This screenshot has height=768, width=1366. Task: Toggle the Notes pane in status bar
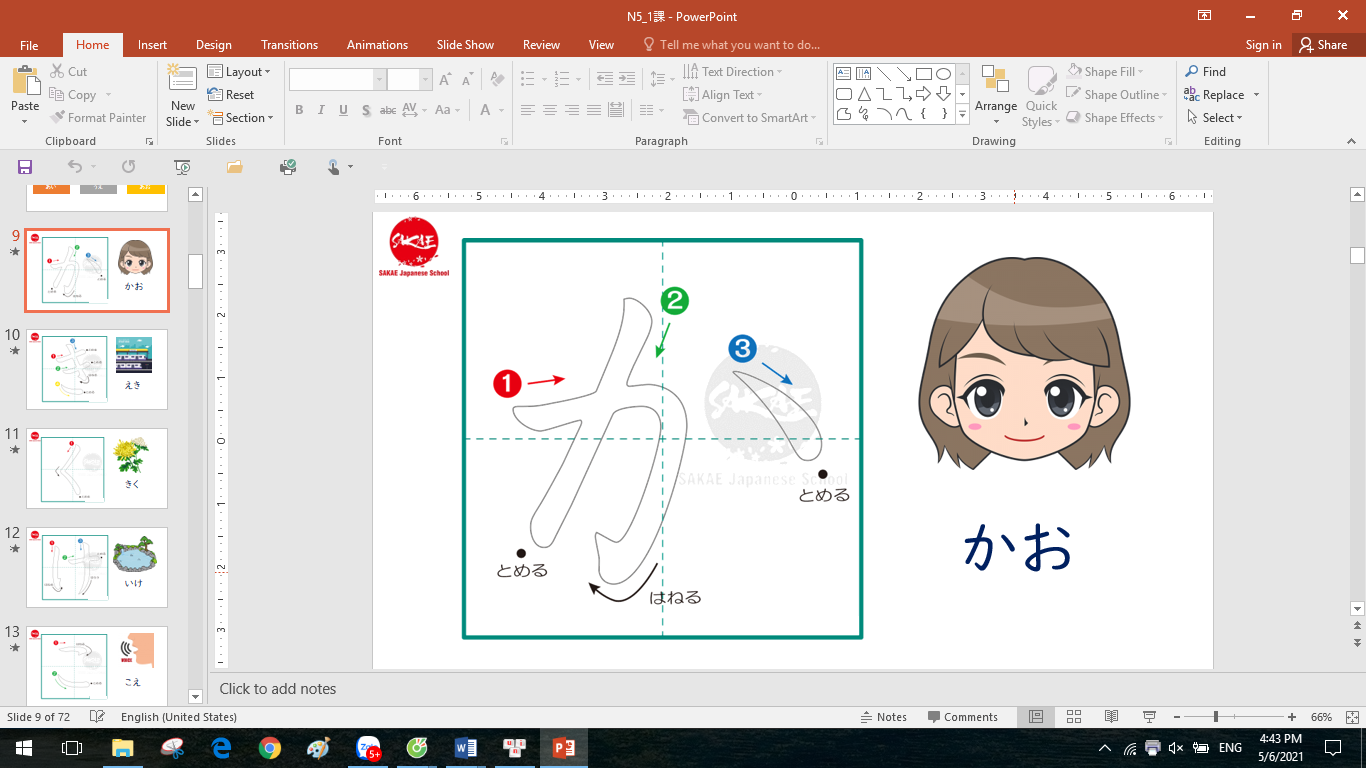tap(884, 717)
